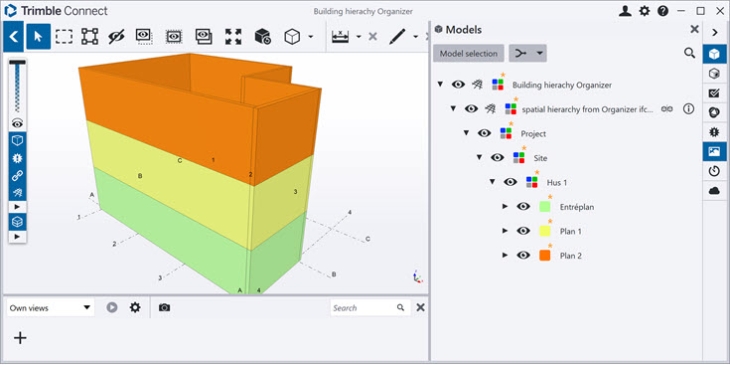Expand the Plan 1 tree node
The width and height of the screenshot is (730, 365).
(x=505, y=231)
